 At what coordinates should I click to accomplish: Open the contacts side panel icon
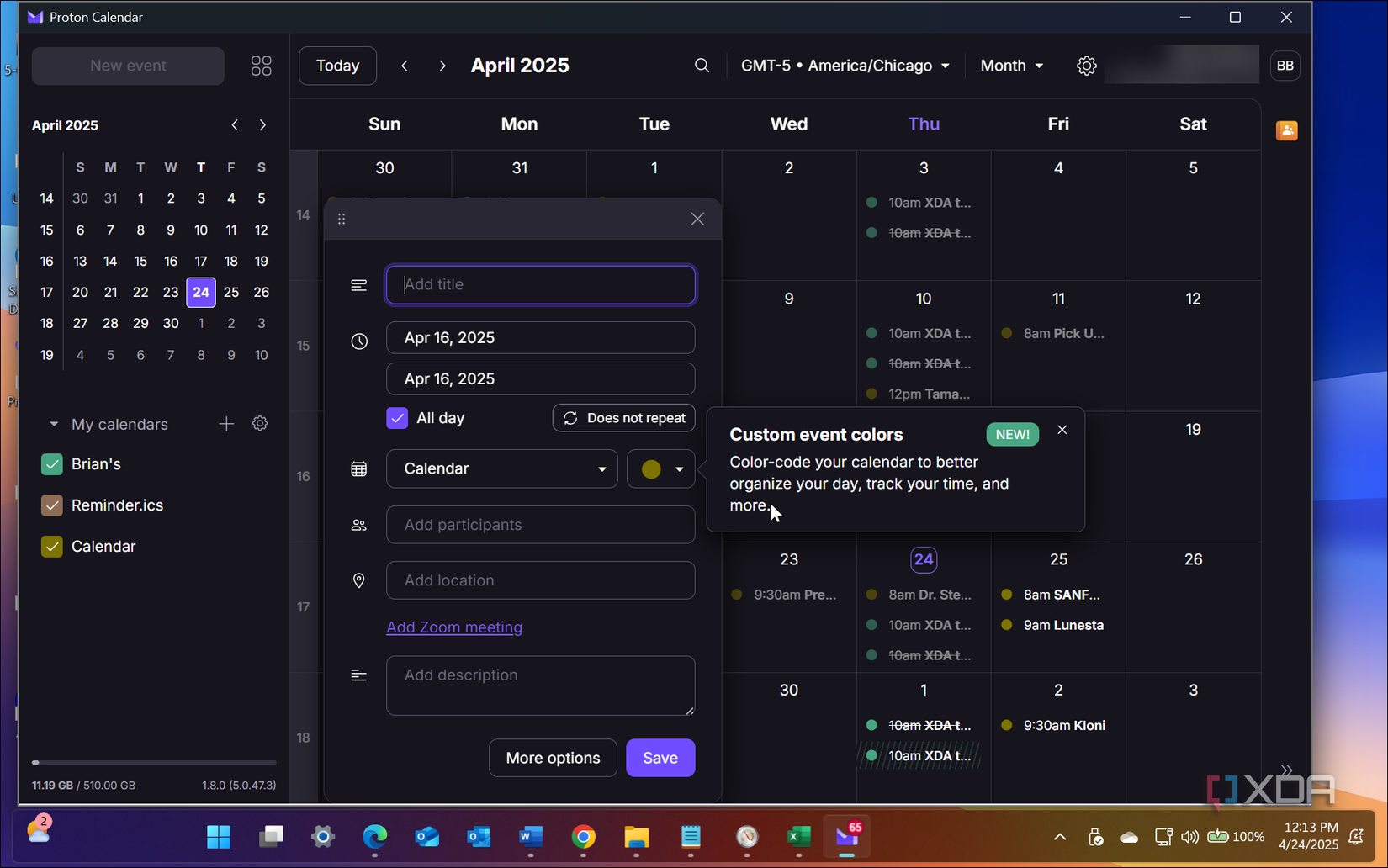coord(1286,130)
